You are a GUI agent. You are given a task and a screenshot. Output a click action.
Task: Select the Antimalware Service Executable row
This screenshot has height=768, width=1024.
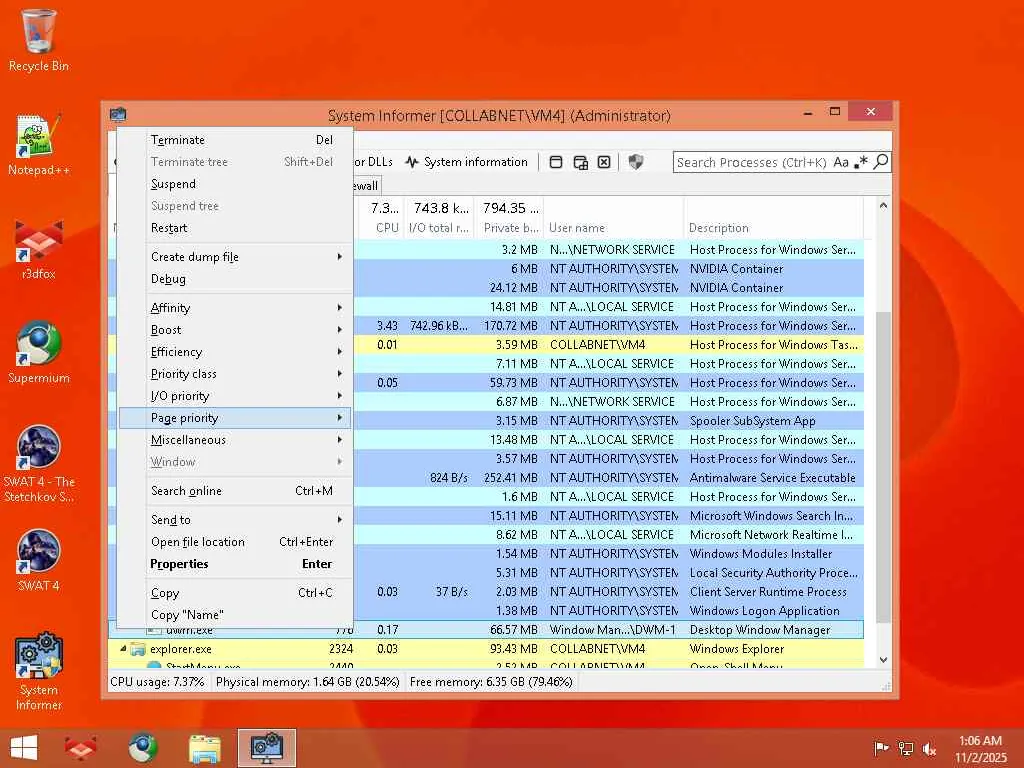[x=609, y=477]
